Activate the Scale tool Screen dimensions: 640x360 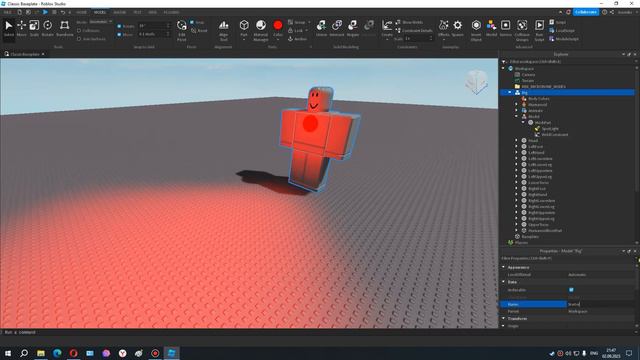tap(34, 29)
